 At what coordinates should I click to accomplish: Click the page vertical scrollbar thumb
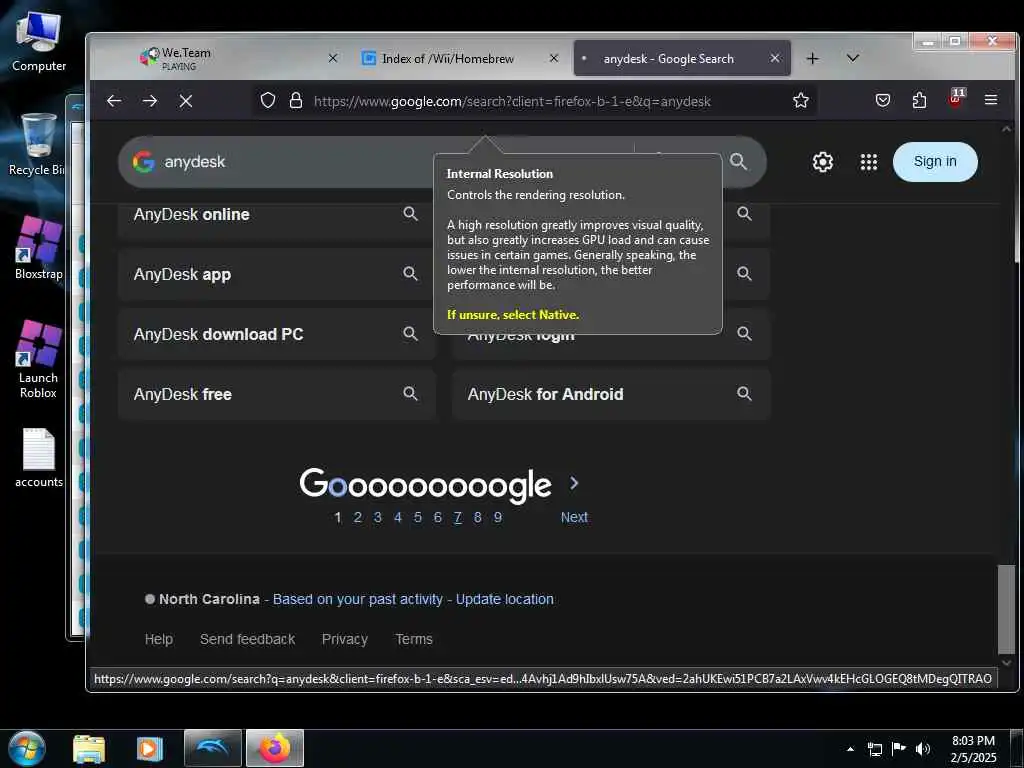point(1006,609)
